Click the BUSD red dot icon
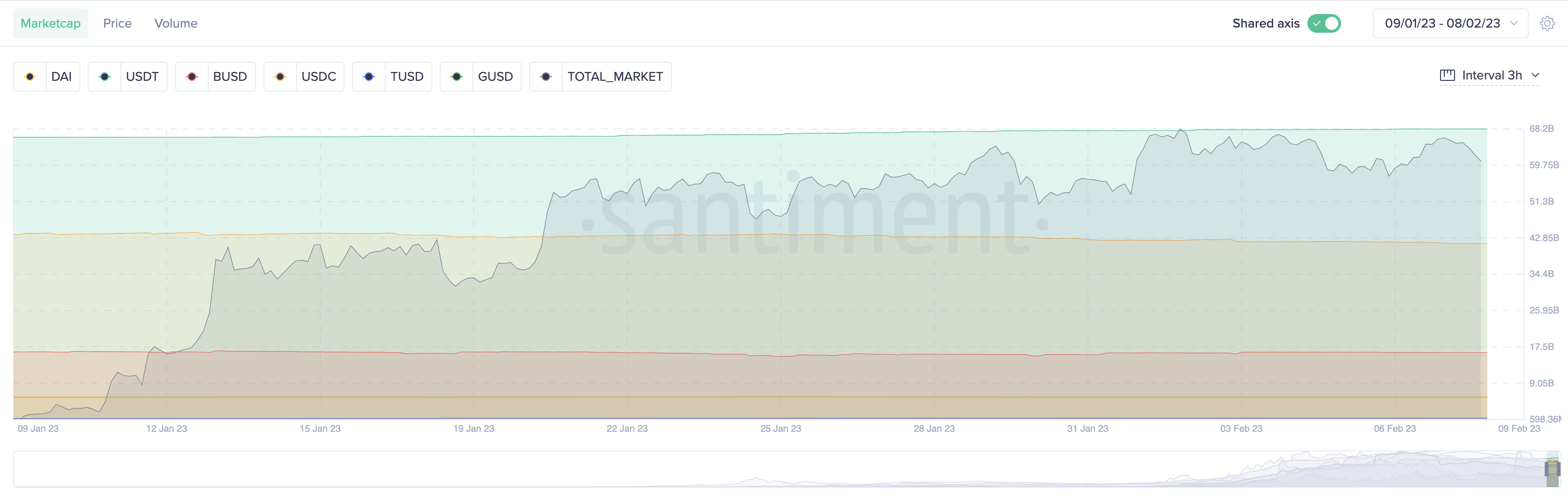 192,77
